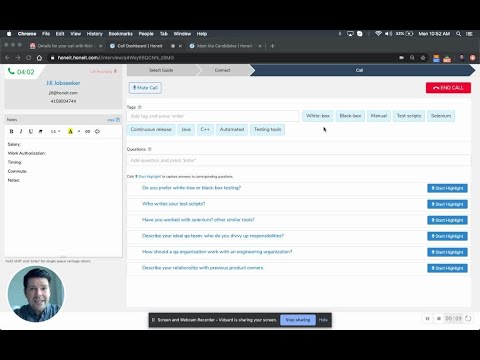
Task: Apply underline formatting in notes editor
Action: [31, 131]
